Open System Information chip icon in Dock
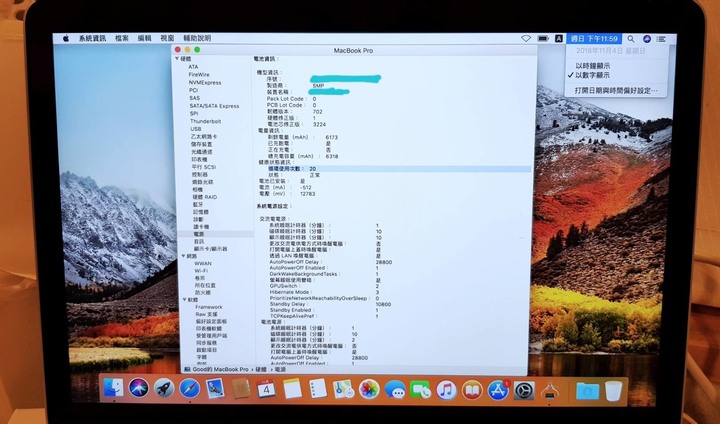 pos(550,391)
